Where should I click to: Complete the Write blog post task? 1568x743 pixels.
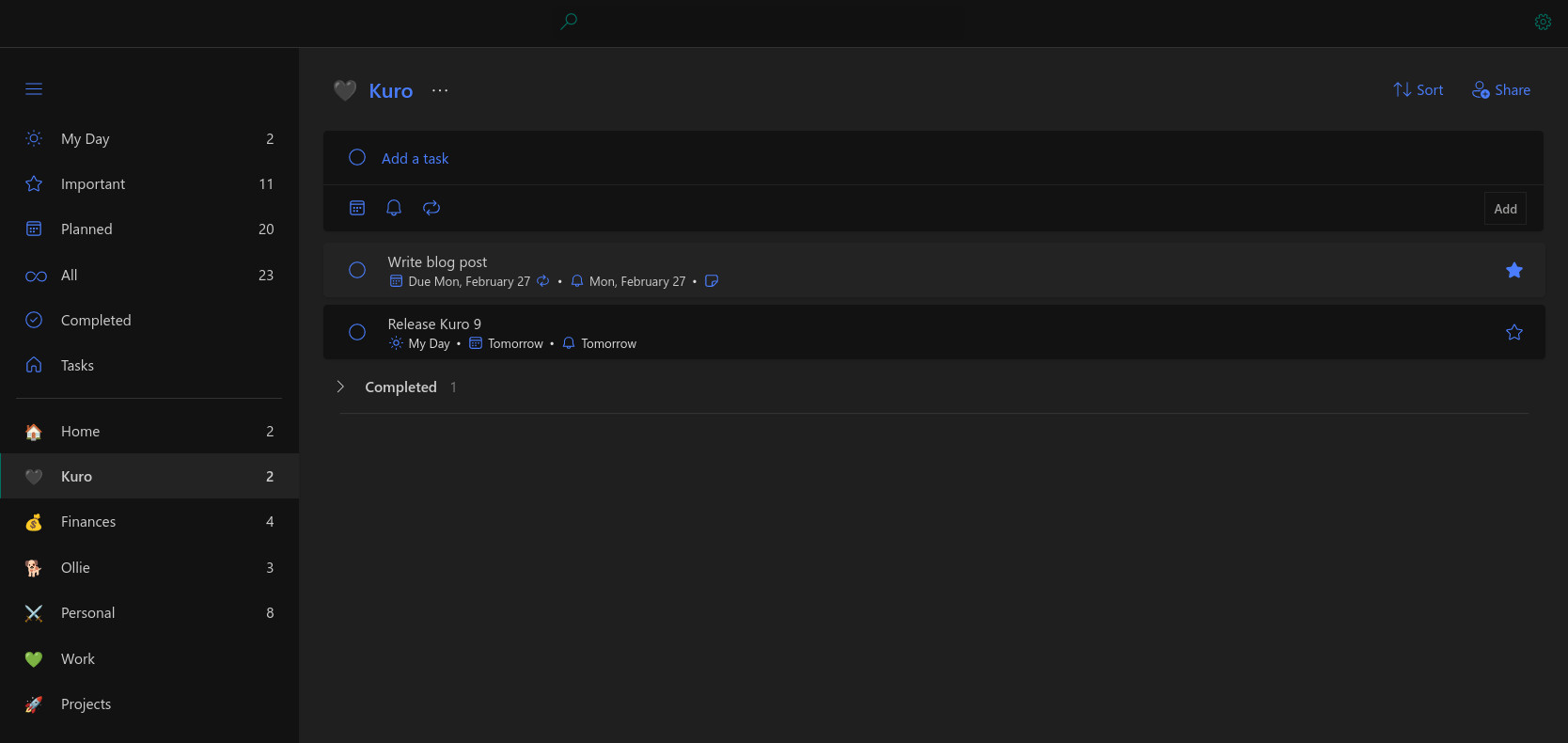tap(357, 270)
